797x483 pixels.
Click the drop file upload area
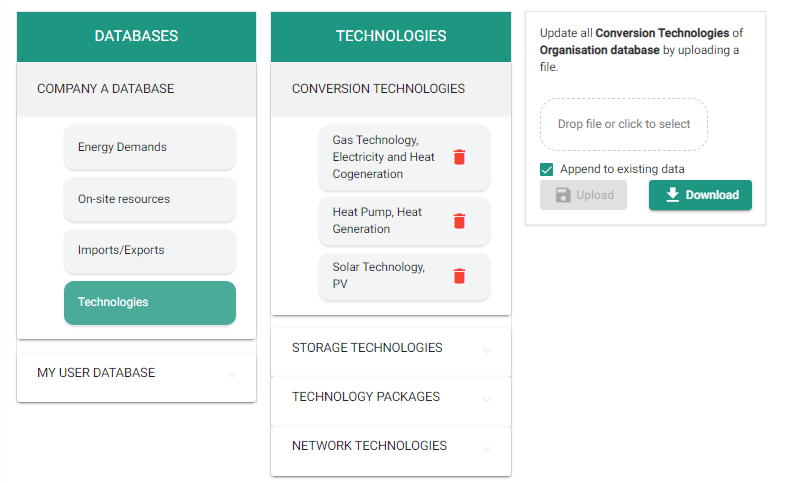click(624, 124)
